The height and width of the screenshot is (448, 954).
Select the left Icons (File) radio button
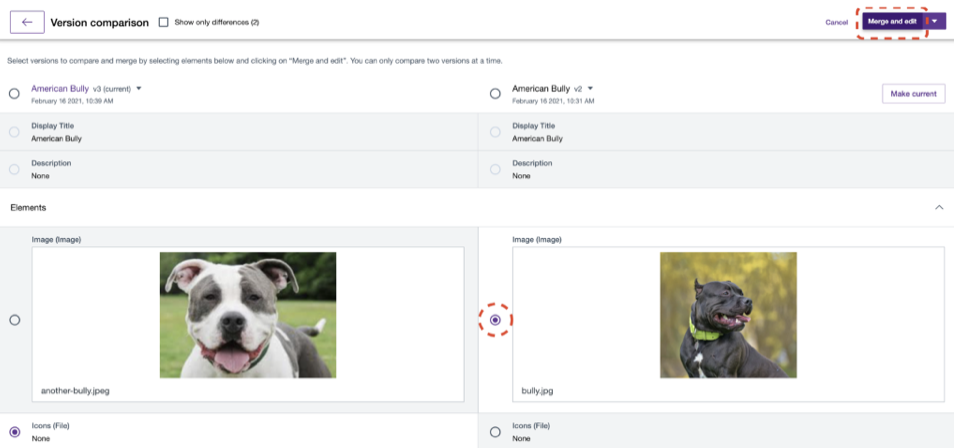[x=14, y=432]
